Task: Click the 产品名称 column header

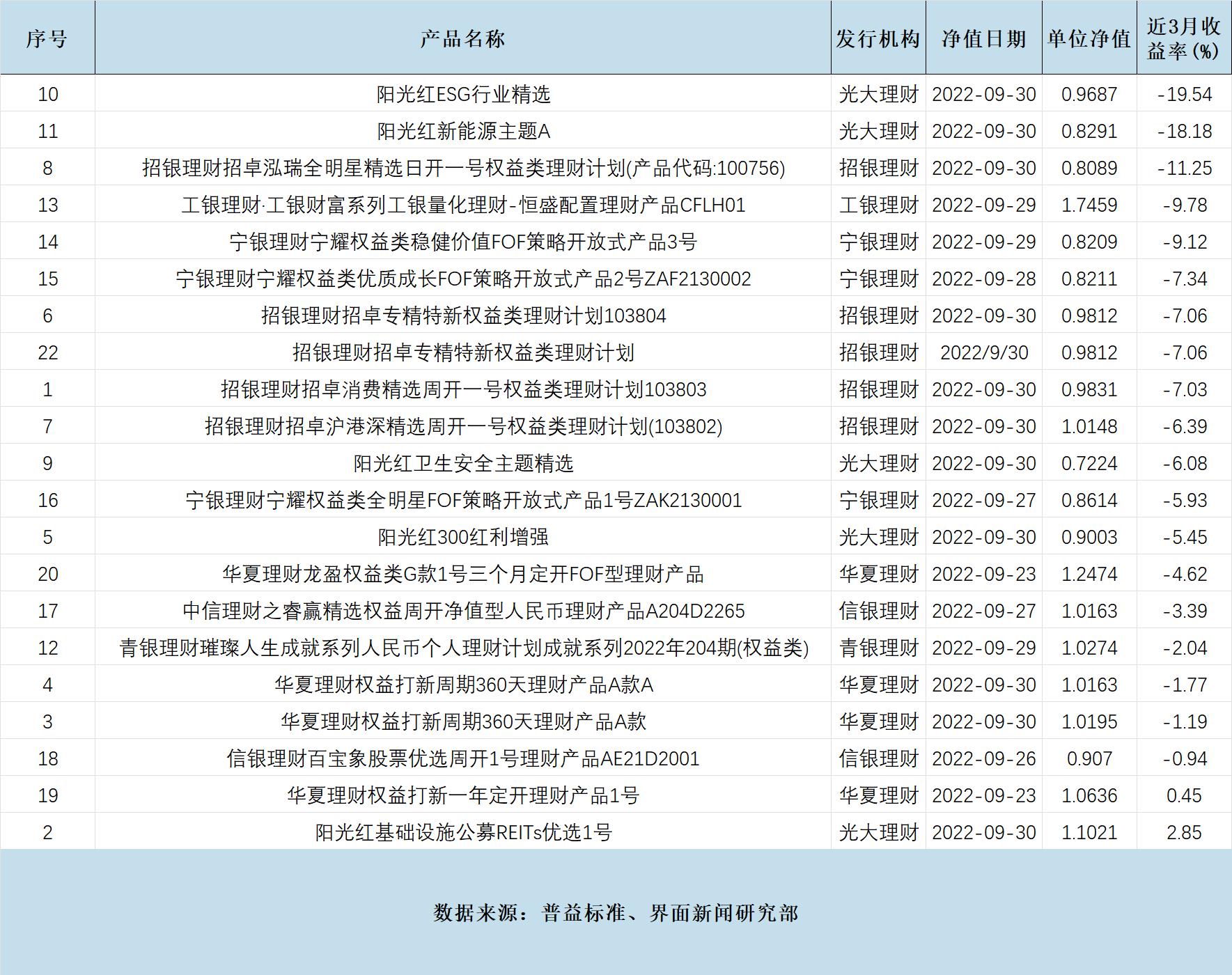Action: [462, 38]
